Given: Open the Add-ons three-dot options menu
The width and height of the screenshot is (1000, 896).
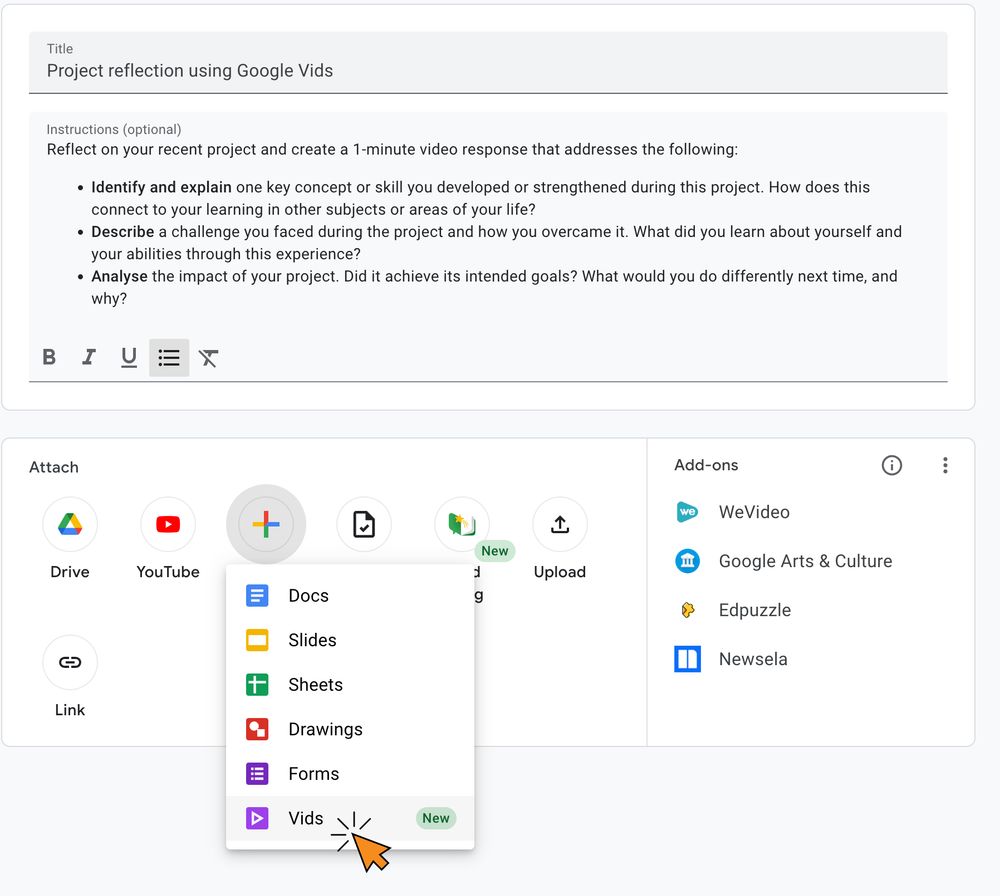Looking at the screenshot, I should click(945, 466).
